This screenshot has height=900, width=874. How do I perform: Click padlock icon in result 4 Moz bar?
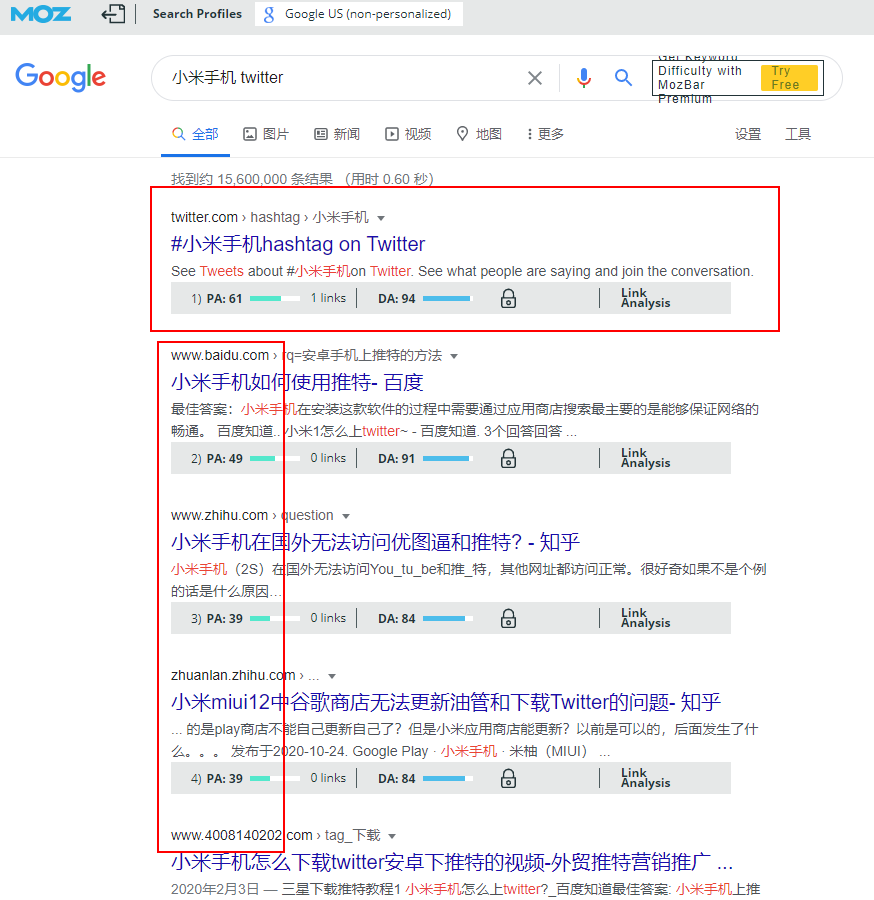pos(508,779)
